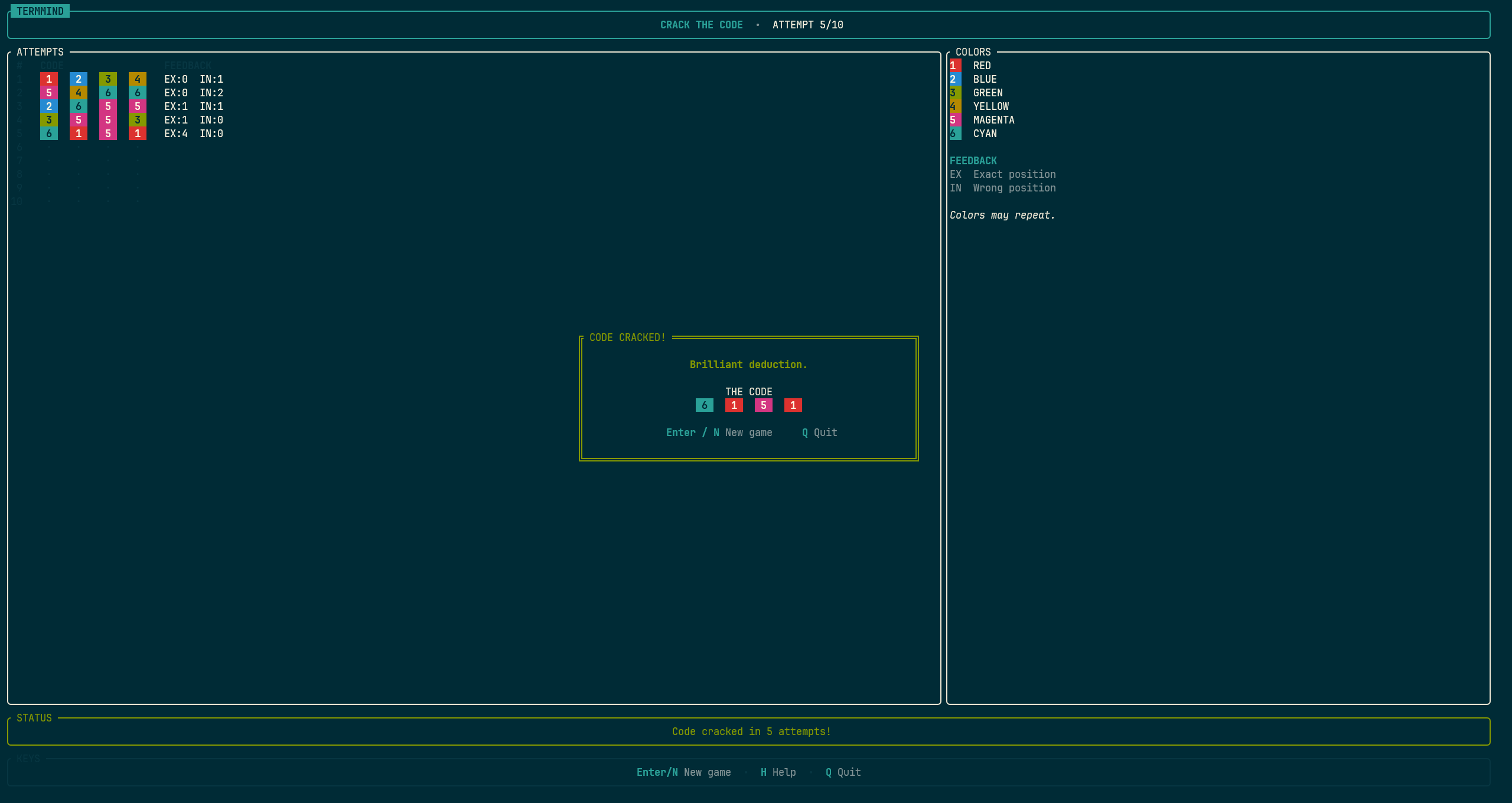Click the GREEN color name
Screen dimensions: 1512x803
[988, 93]
